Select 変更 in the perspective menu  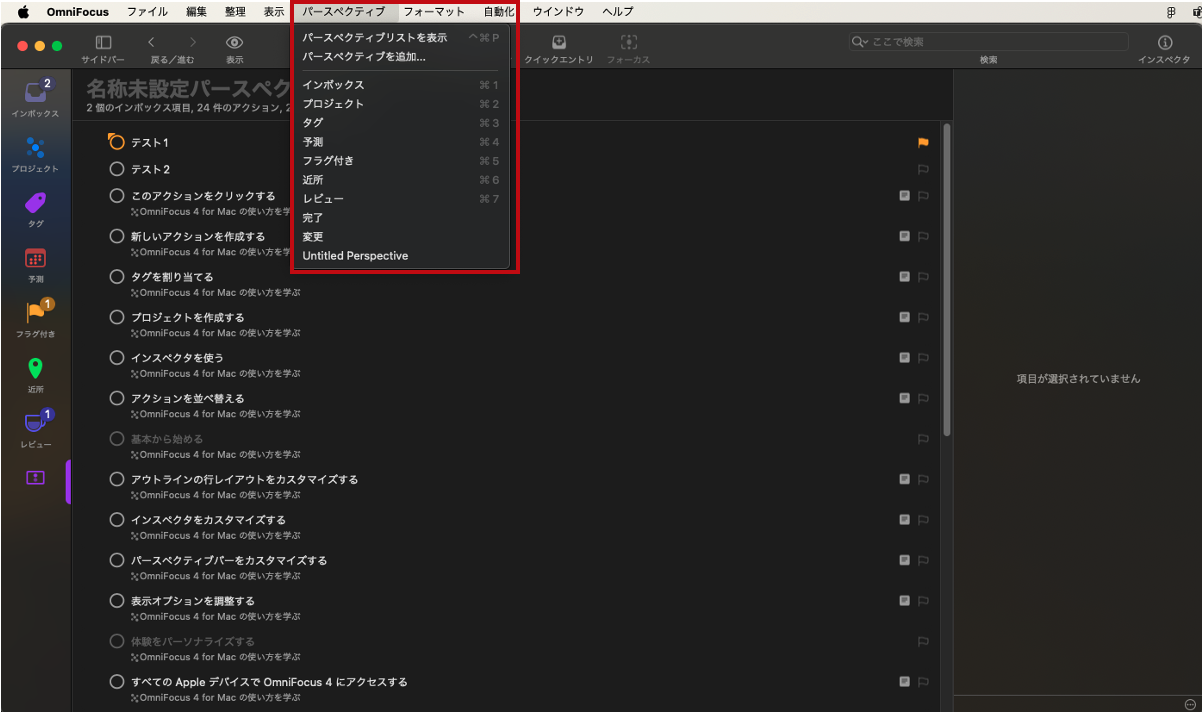tap(401, 237)
